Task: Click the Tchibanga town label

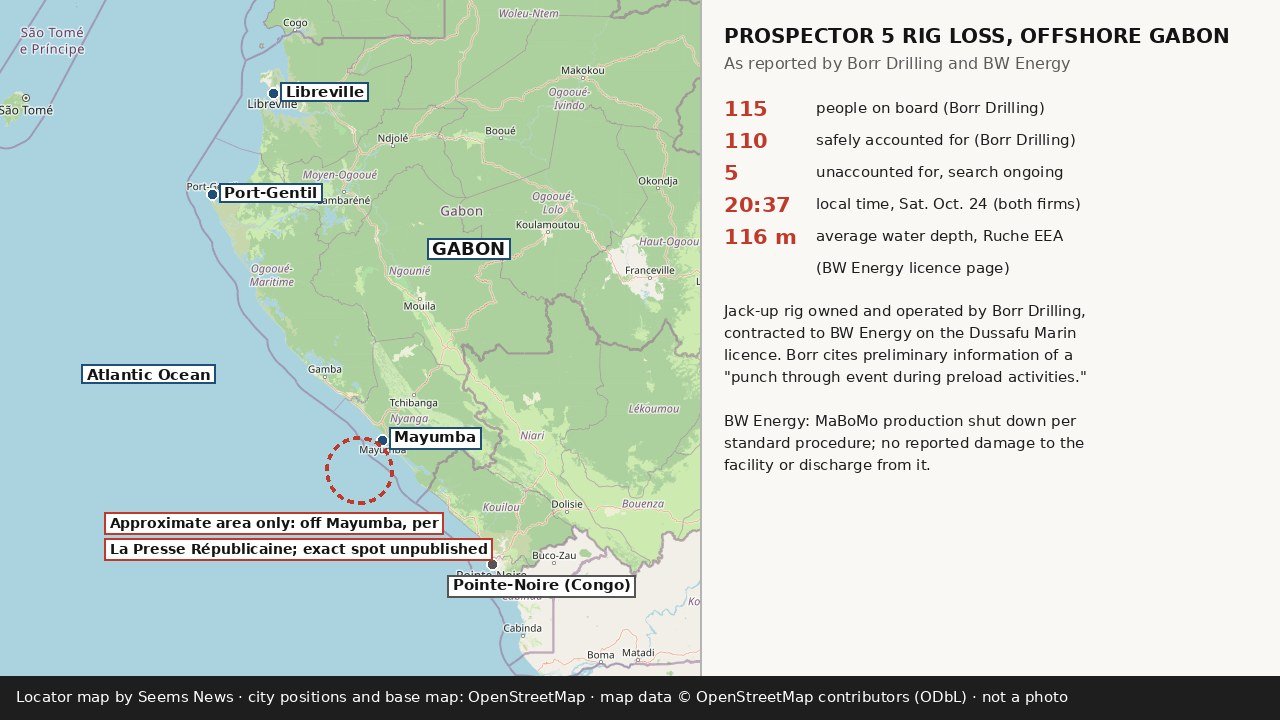Action: pyautogui.click(x=413, y=403)
